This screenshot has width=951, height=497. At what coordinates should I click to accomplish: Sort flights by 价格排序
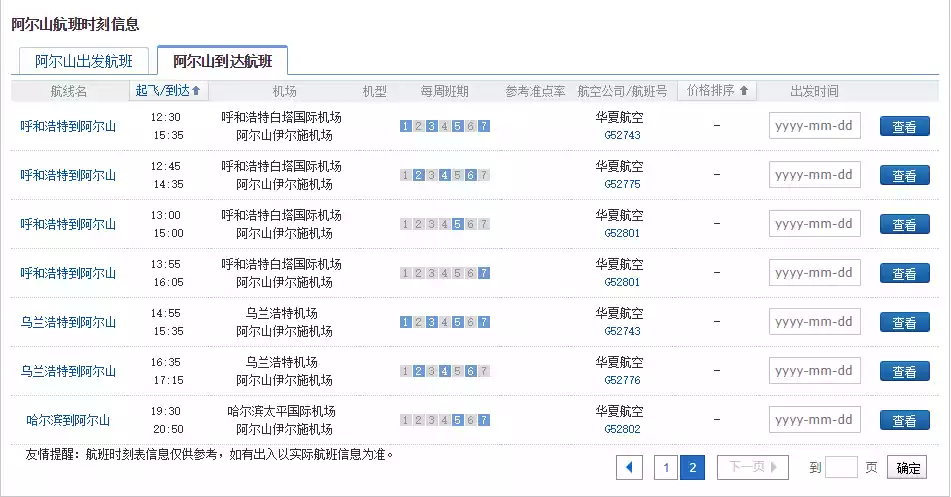coord(717,91)
